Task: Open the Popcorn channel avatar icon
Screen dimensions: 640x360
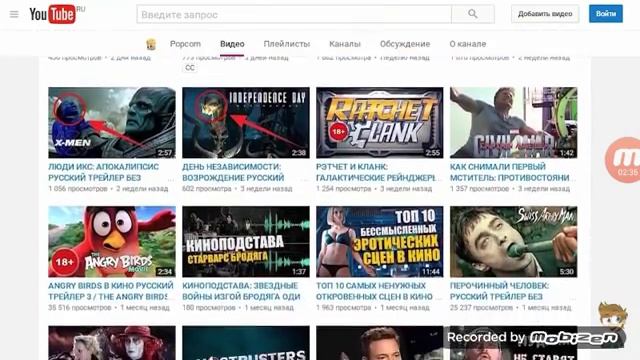Action: point(151,44)
